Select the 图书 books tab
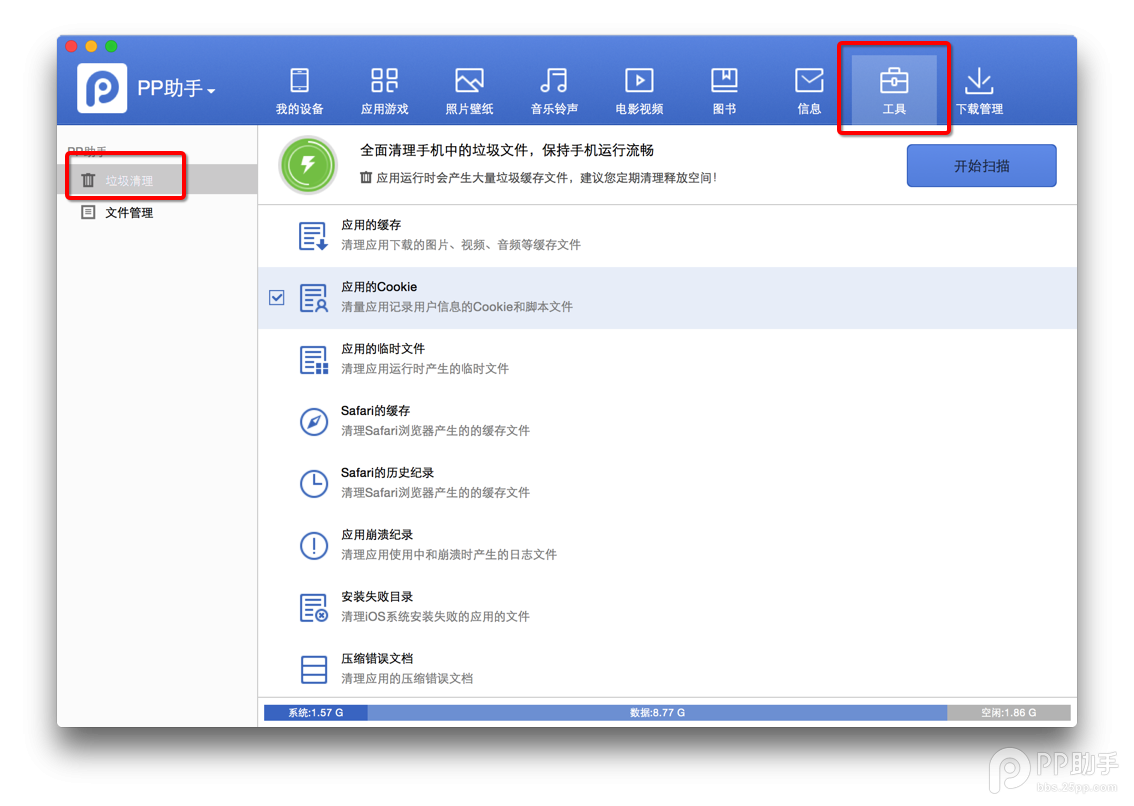The height and width of the screenshot is (806, 1134). pos(724,90)
